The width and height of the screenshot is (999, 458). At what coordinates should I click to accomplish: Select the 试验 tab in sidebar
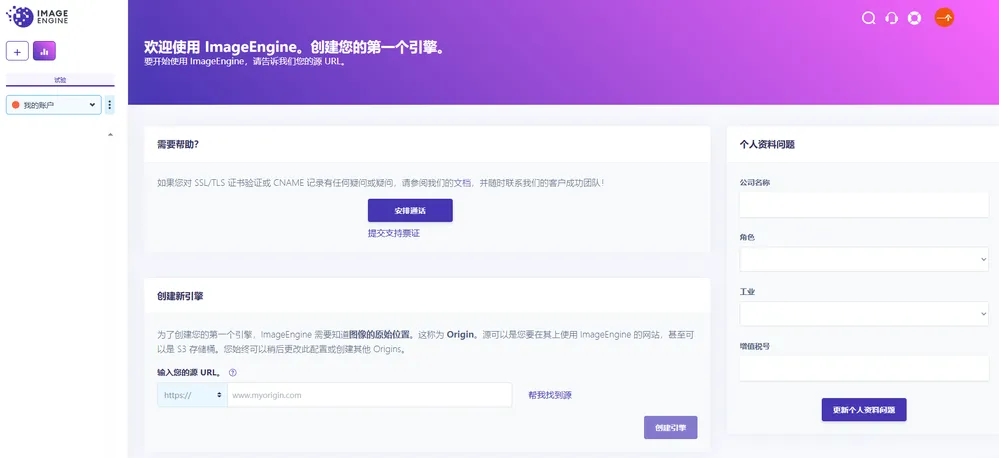[x=60, y=80]
